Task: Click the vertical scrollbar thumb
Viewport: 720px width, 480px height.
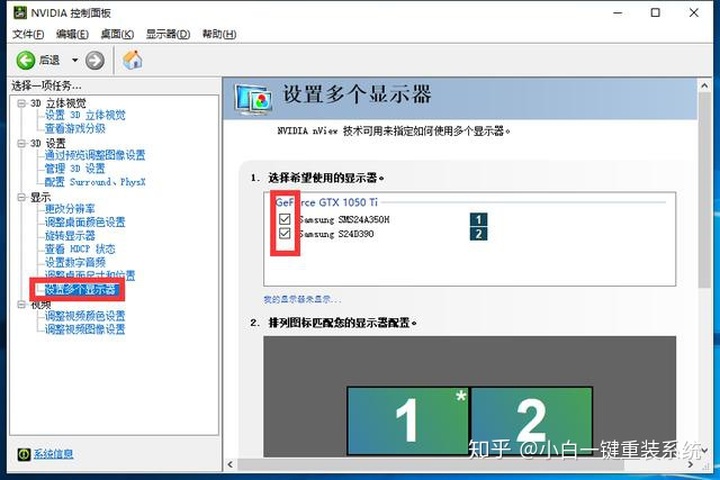Action: pyautogui.click(x=704, y=190)
